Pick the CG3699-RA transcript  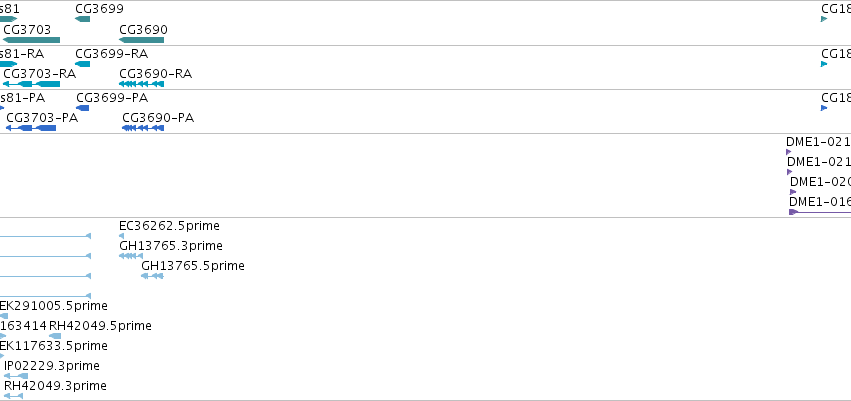click(x=82, y=64)
